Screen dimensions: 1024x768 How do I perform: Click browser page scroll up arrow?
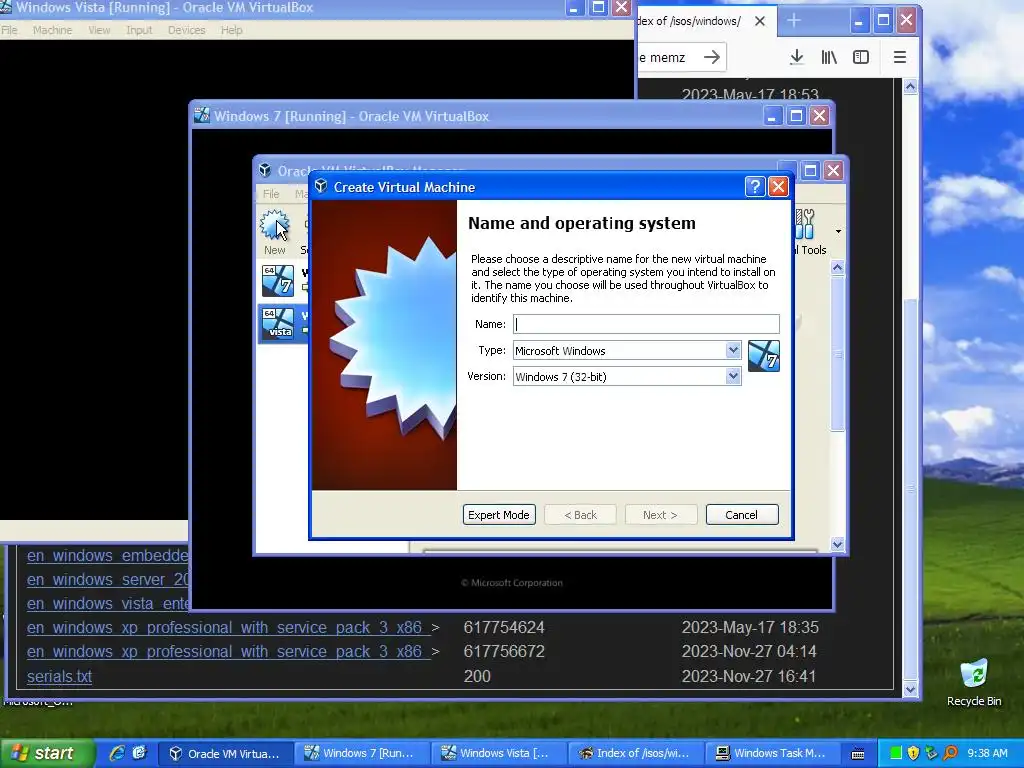[x=910, y=87]
